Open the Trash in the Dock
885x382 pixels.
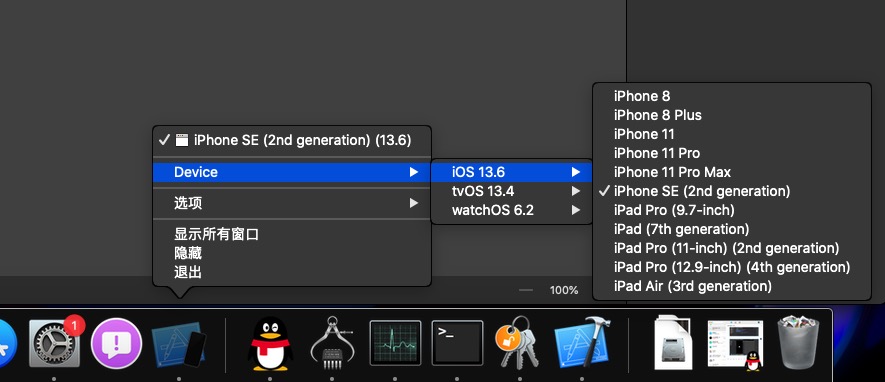[799, 343]
